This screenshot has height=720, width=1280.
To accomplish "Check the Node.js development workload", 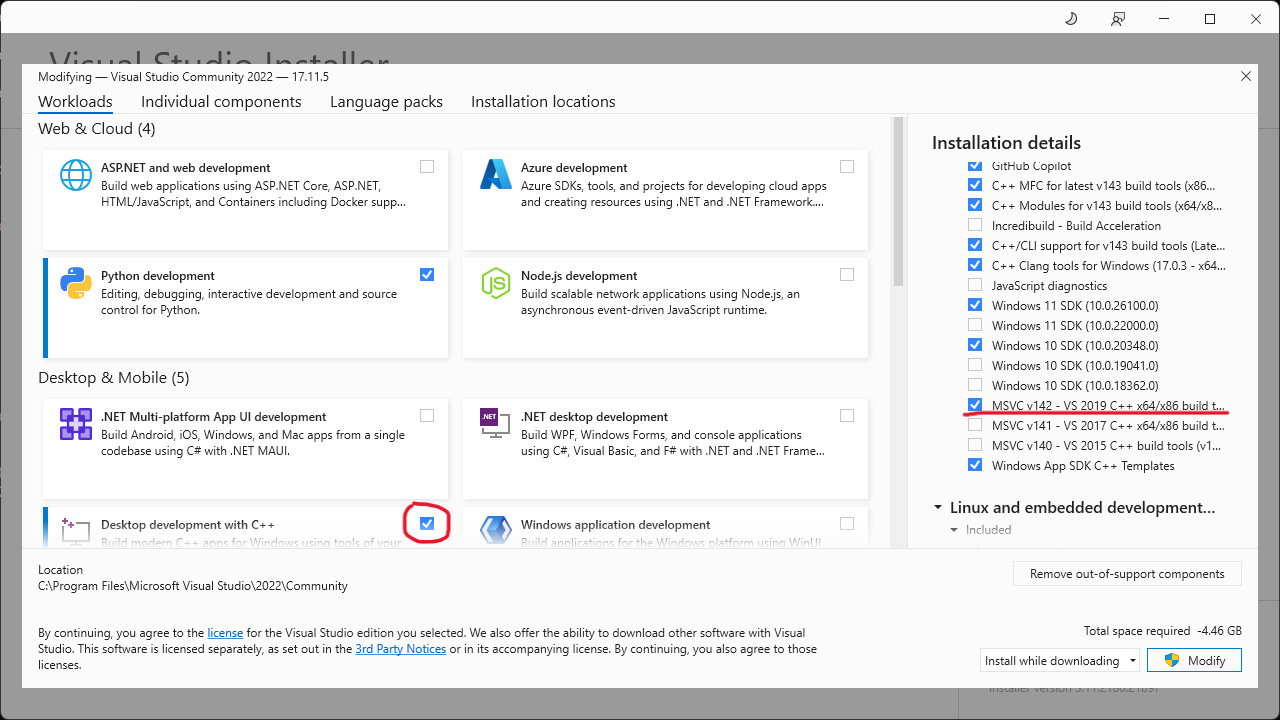I will [847, 275].
